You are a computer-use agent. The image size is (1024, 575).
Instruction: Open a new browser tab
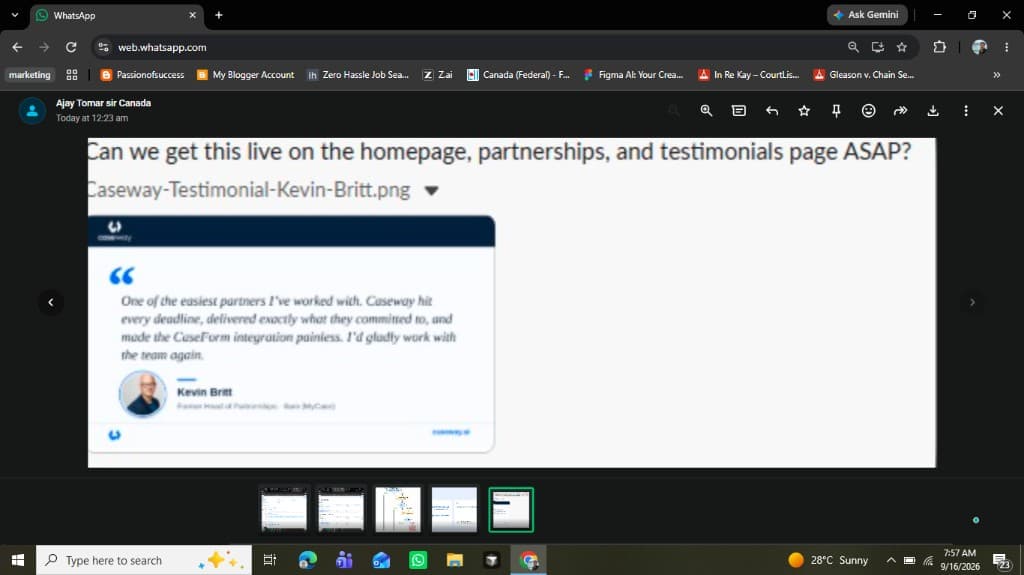[219, 15]
